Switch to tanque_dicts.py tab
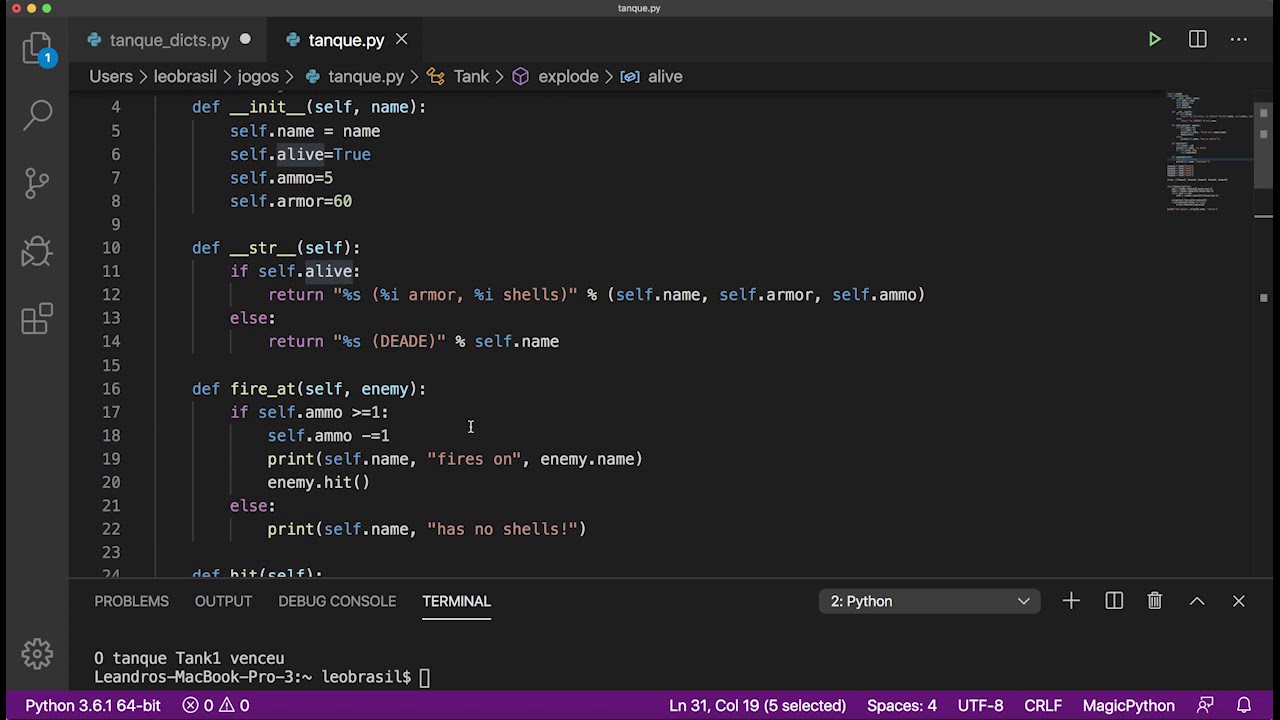The width and height of the screenshot is (1280, 720). [169, 40]
